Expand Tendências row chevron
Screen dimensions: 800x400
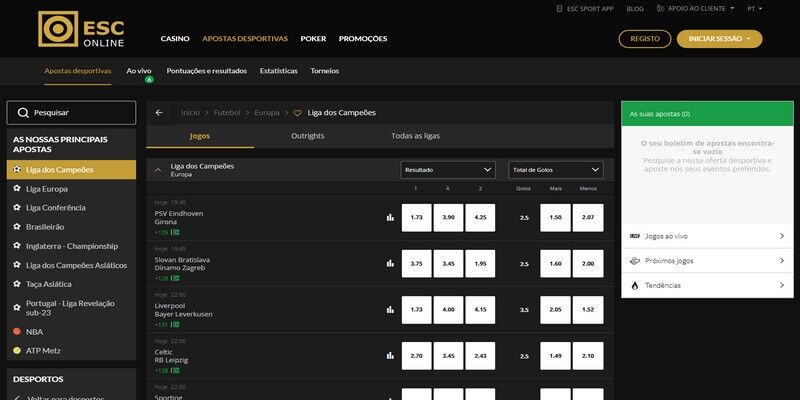coord(782,286)
